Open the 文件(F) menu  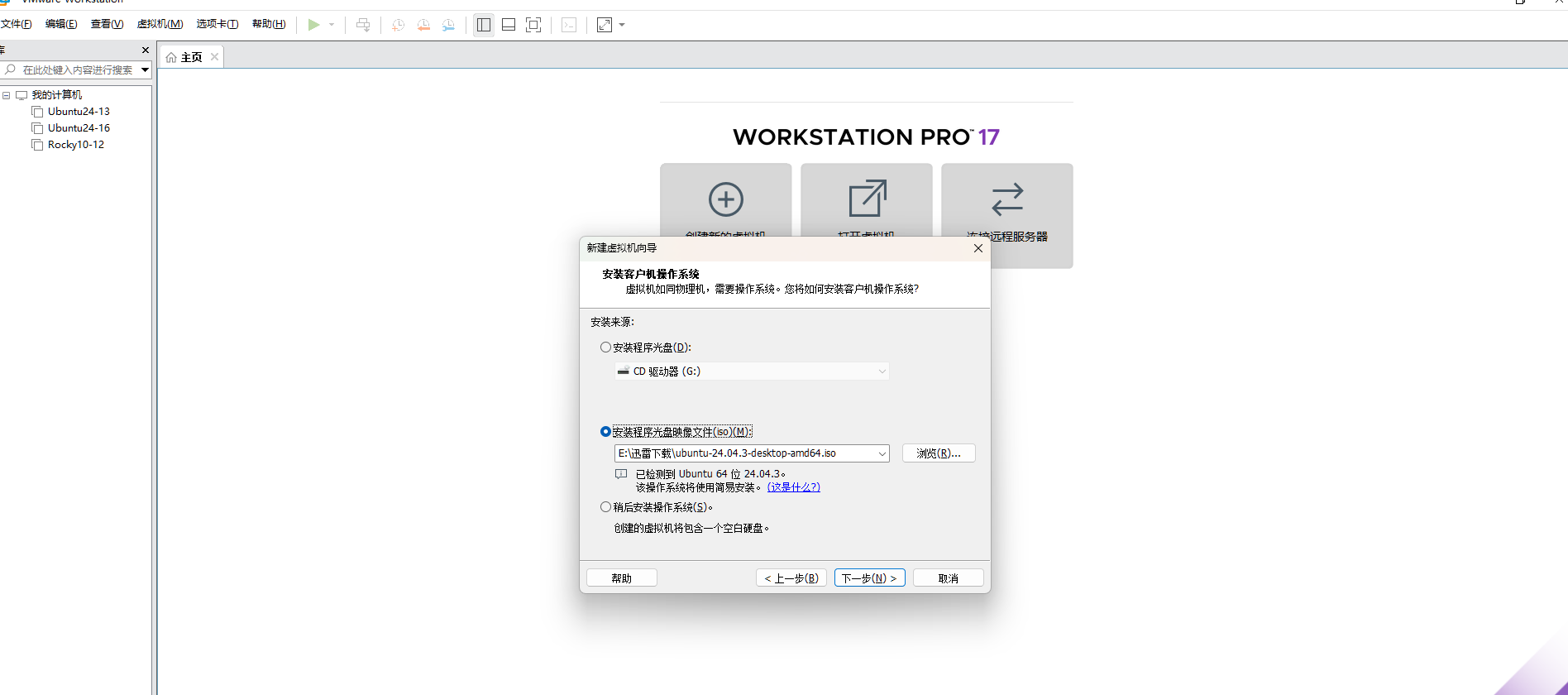[x=16, y=24]
